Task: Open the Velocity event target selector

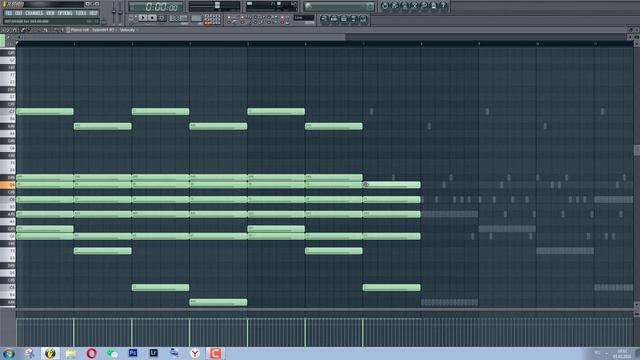Action: coord(127,30)
